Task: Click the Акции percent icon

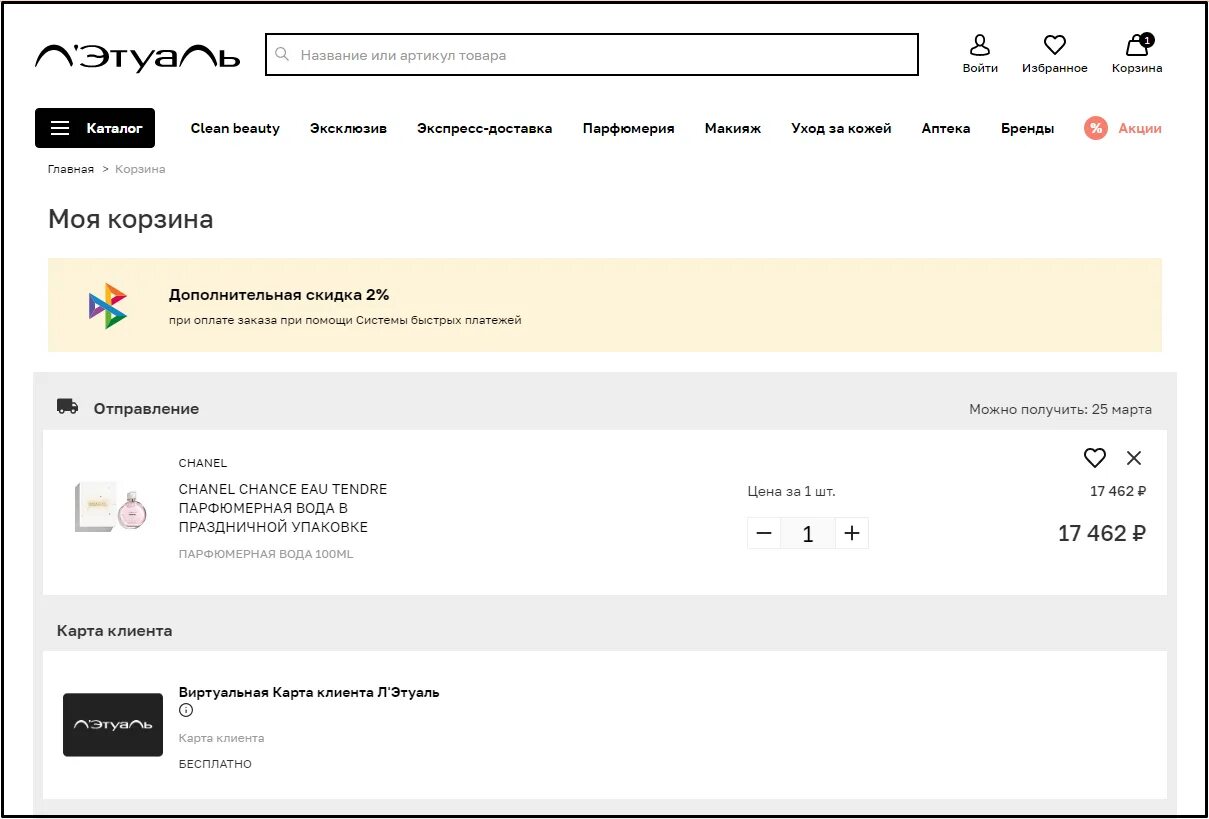Action: pos(1096,128)
